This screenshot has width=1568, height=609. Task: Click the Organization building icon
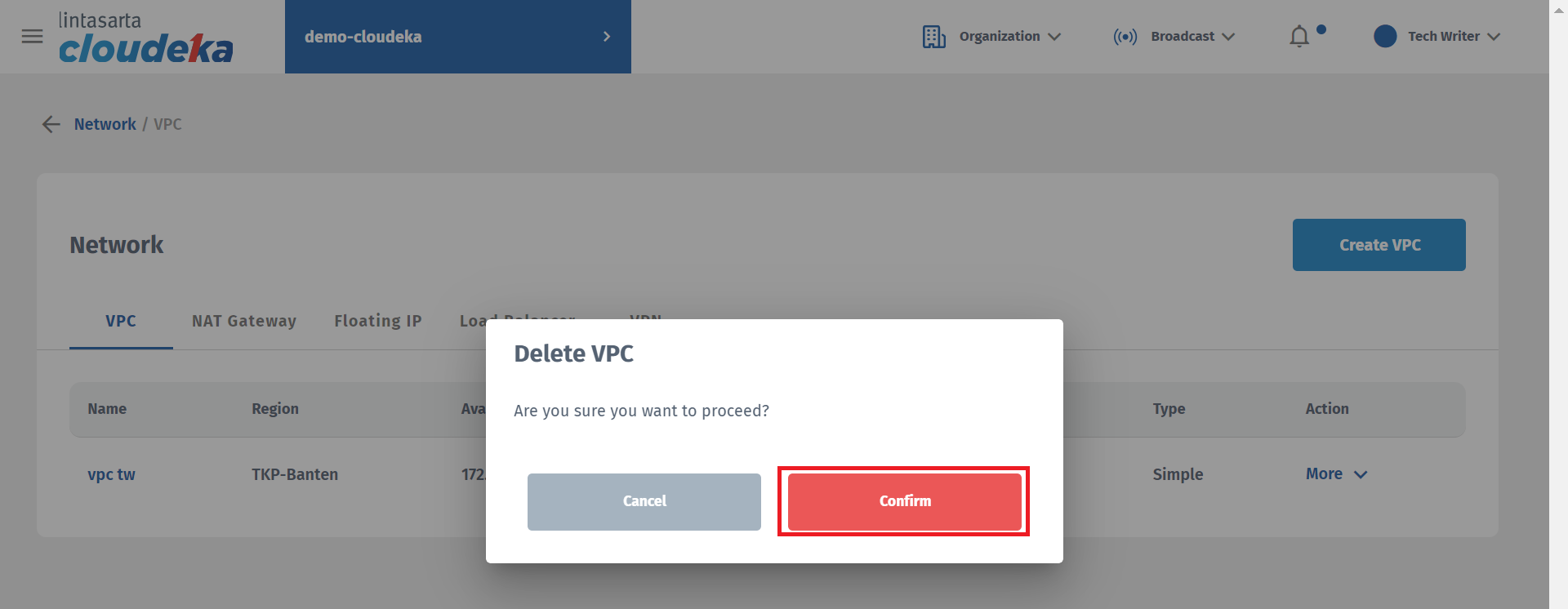click(933, 37)
